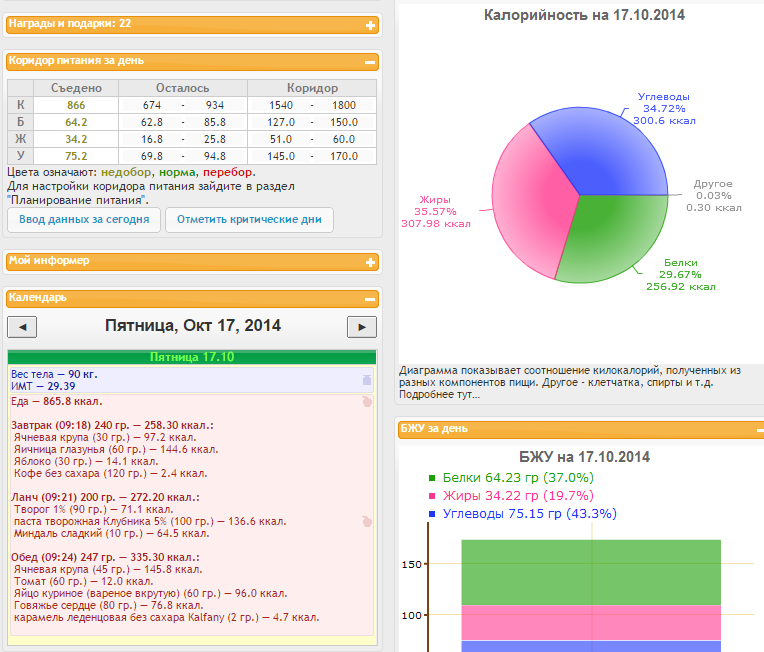Click Отметить критические дни button
Viewport: 764px width, 652px height.
click(x=249, y=220)
